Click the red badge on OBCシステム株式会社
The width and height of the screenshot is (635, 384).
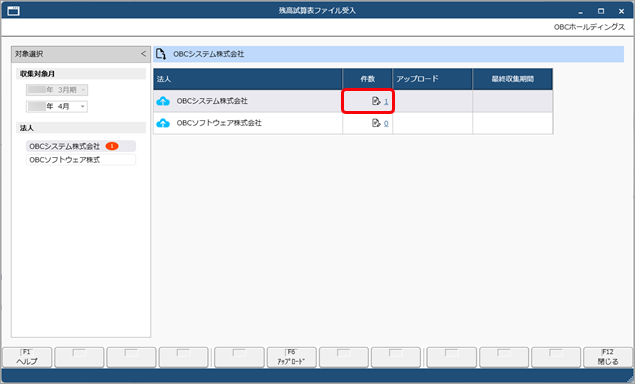(112, 146)
